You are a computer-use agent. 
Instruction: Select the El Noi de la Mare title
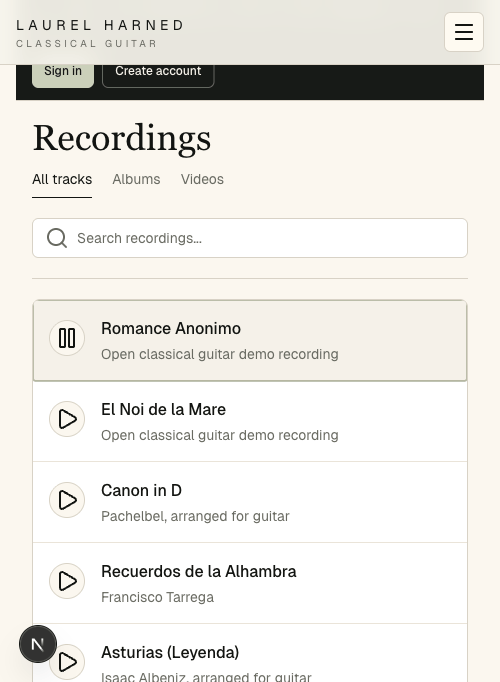pos(163,409)
